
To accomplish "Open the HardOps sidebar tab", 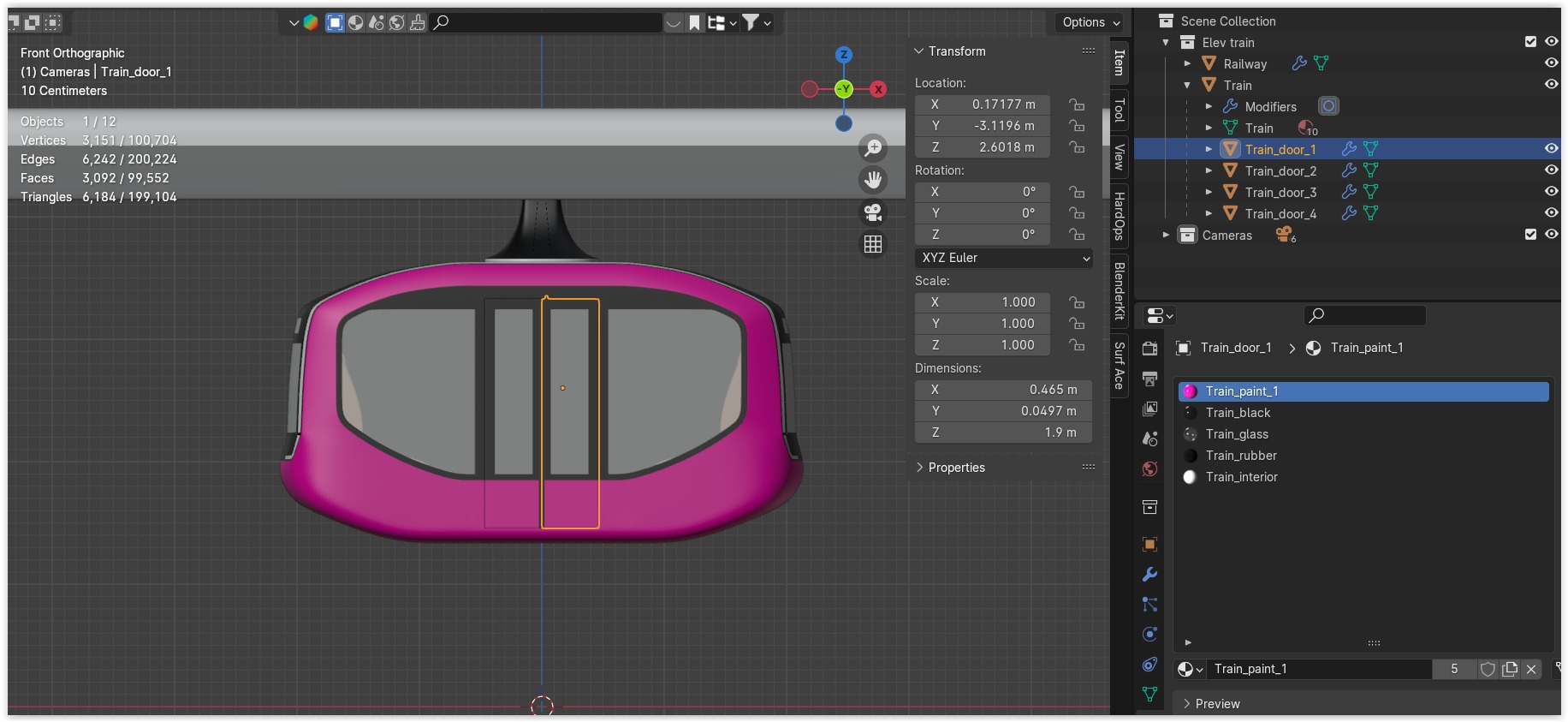I will click(x=1119, y=216).
